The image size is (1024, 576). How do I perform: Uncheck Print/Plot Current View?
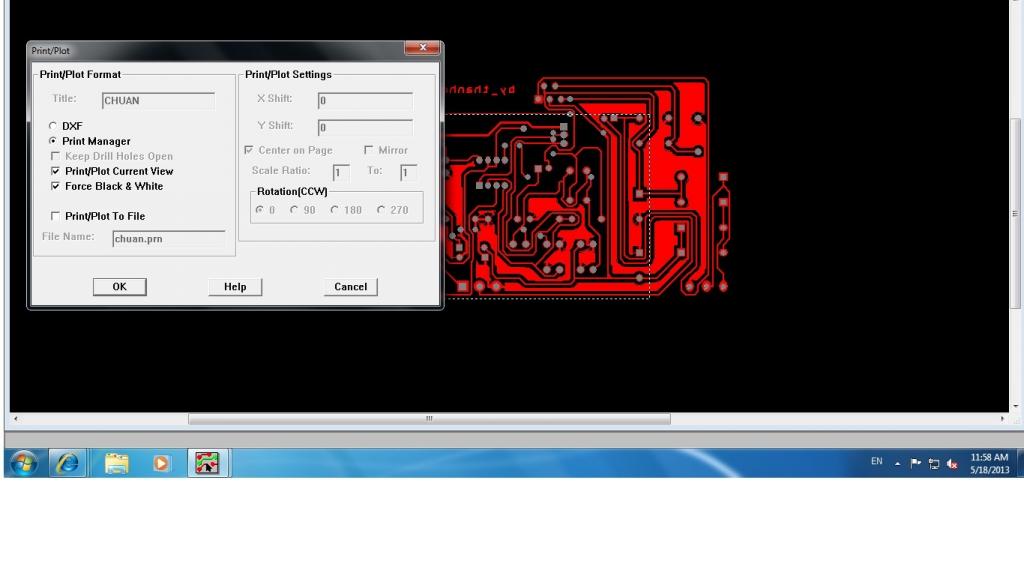pos(56,171)
